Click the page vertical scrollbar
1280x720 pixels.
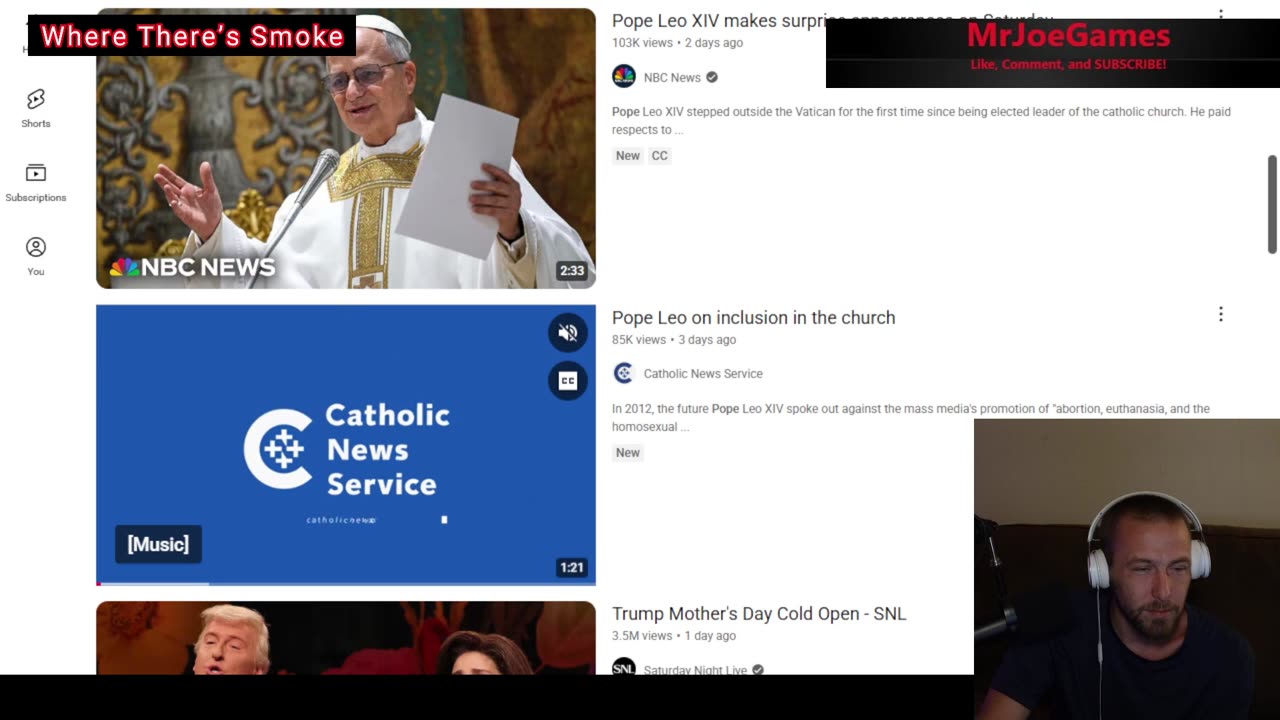click(1272, 204)
